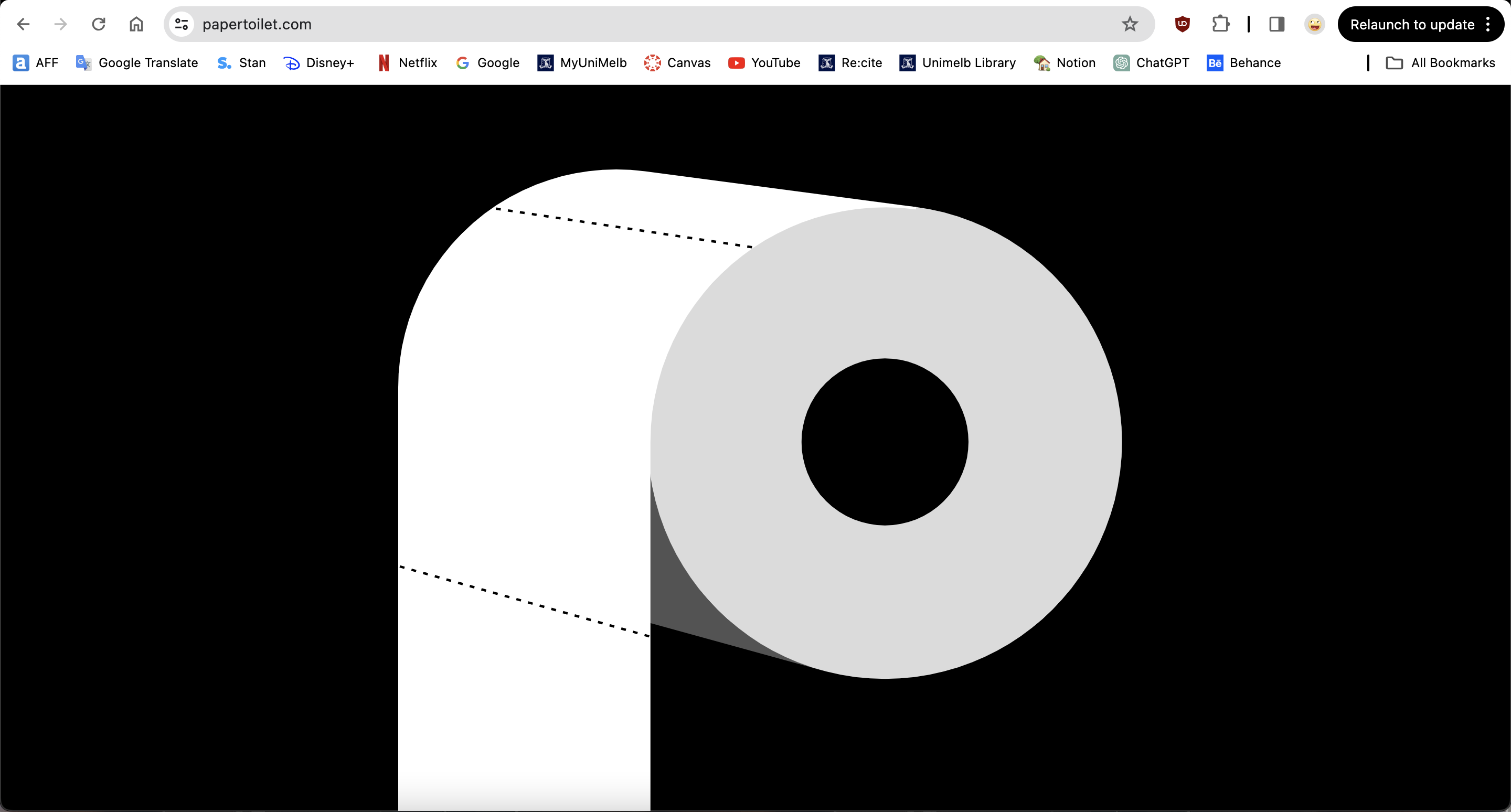Open the Behance bookmark
The image size is (1511, 812).
(1243, 63)
